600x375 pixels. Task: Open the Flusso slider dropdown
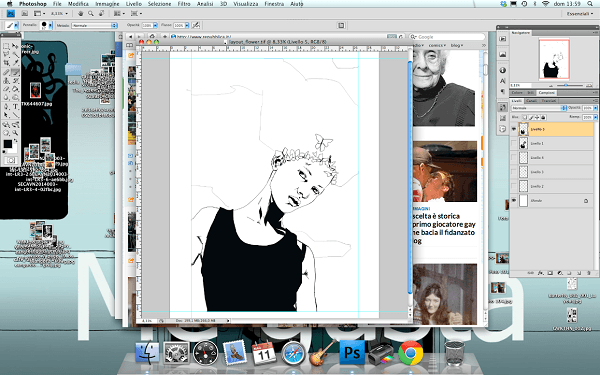click(187, 25)
